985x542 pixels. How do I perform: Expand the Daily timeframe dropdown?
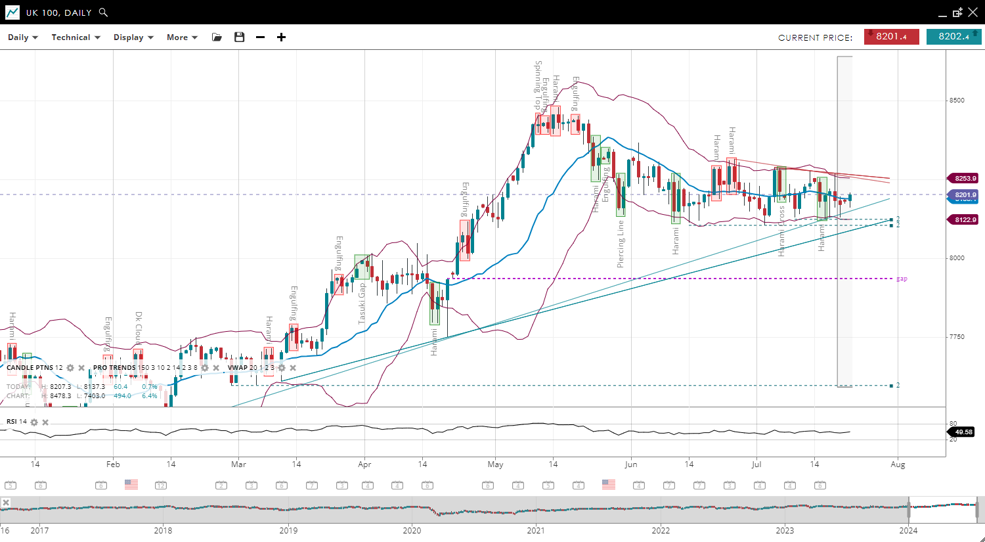point(22,37)
